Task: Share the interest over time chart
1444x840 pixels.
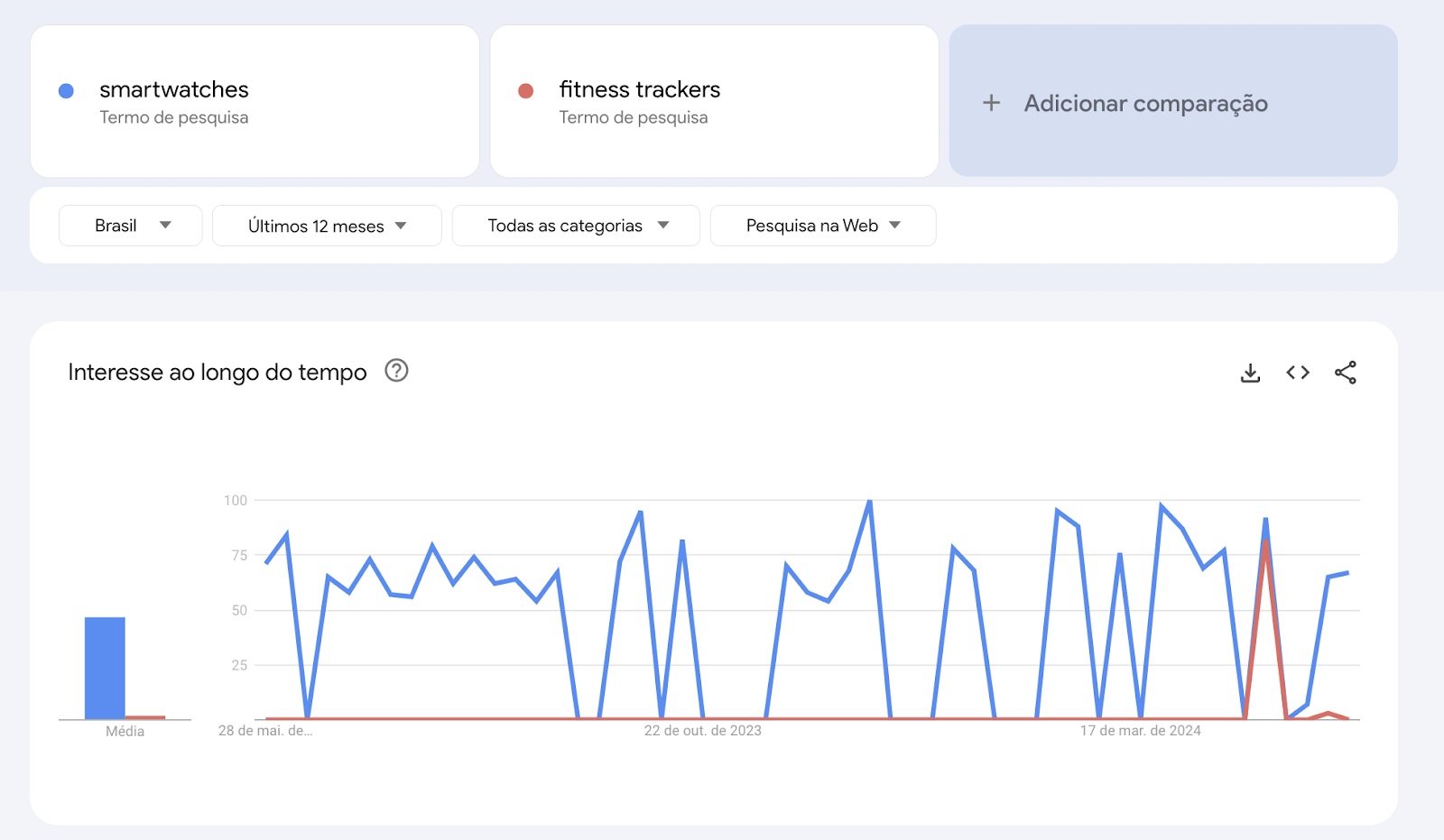Action: pyautogui.click(x=1346, y=373)
